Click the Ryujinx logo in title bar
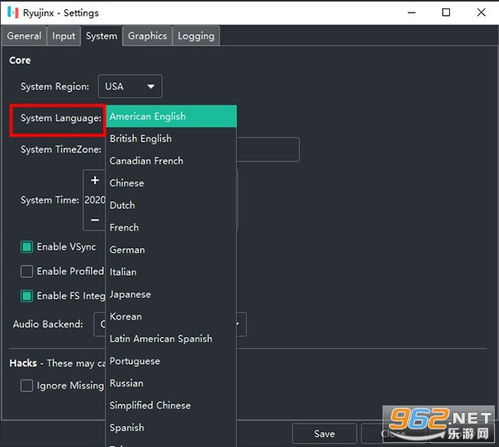This screenshot has height=447, width=499. (13, 13)
